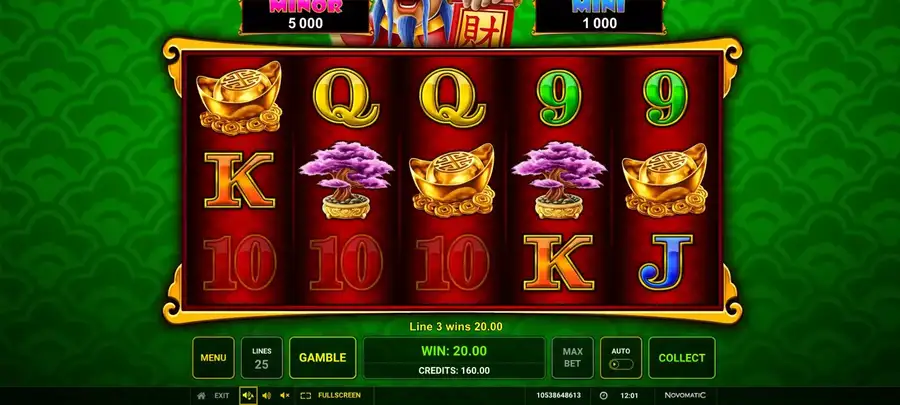The image size is (900, 405).
Task: Click the Minor 5 000 jackpot panel
Action: 305,16
